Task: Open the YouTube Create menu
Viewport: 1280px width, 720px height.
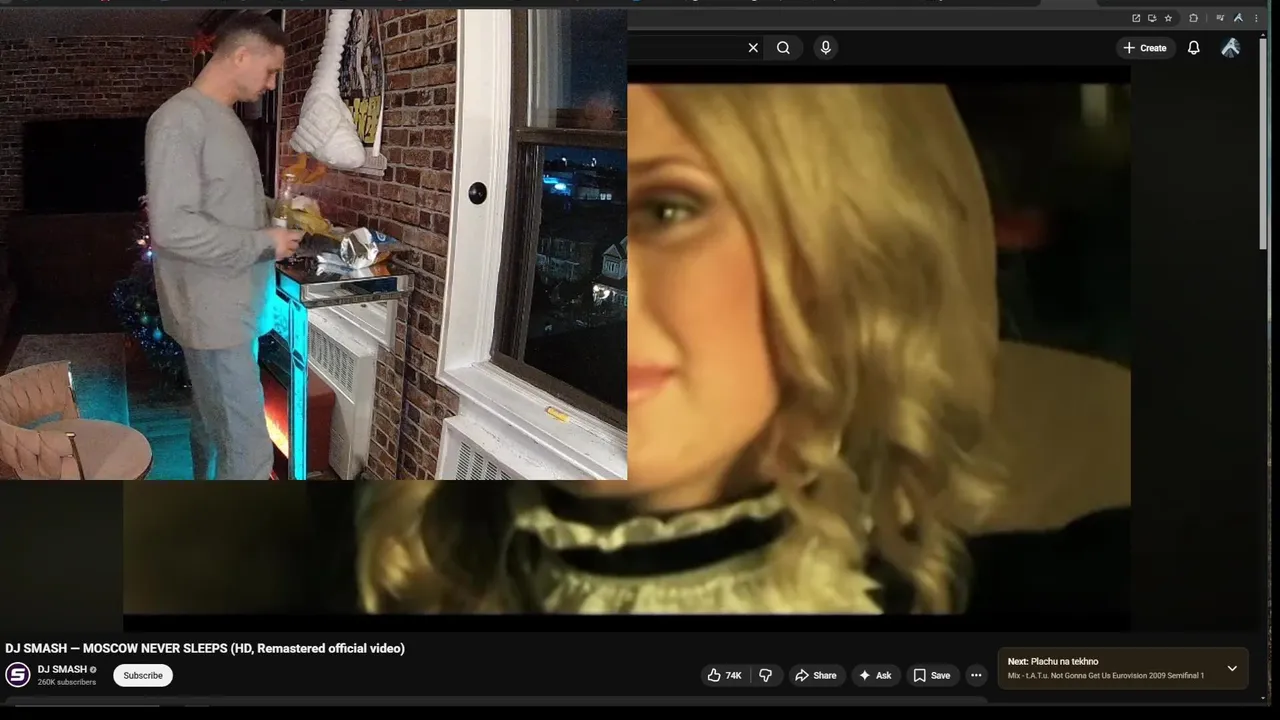Action: point(1145,48)
